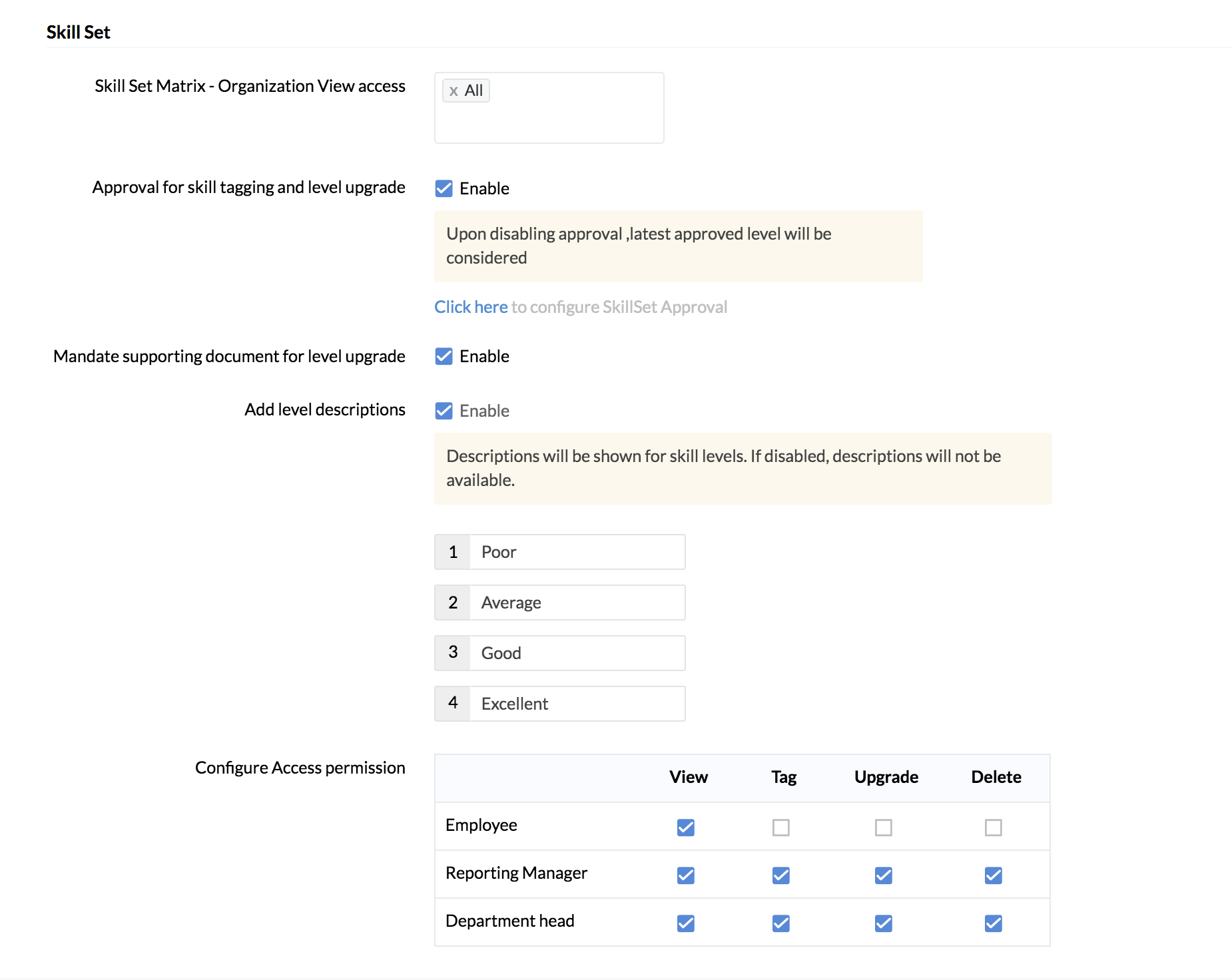Edit the level 1 'Poor' description field
The image size is (1232, 980).
point(577,552)
